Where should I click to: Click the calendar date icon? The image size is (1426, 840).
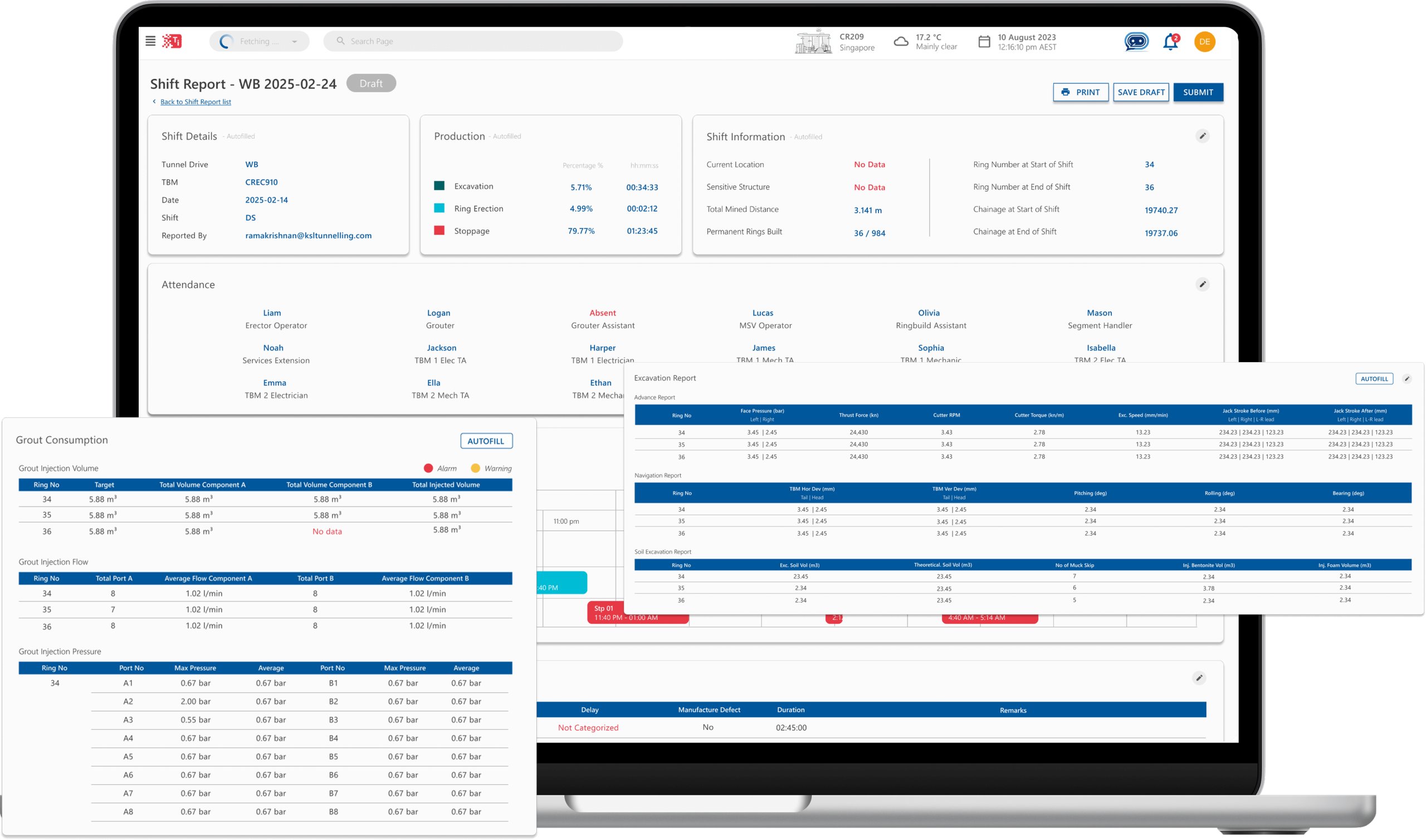[984, 42]
